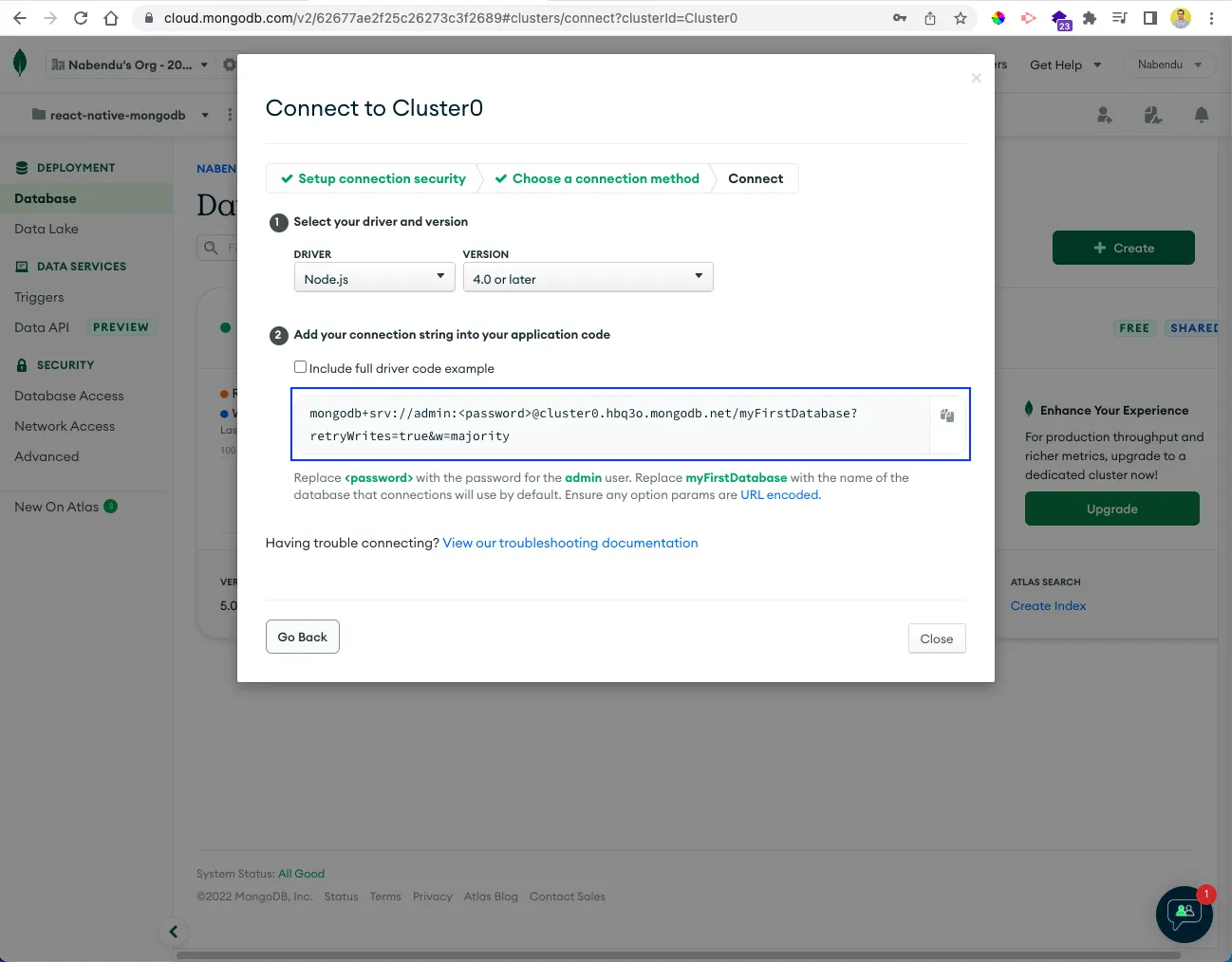Viewport: 1232px width, 962px height.
Task: Open the browser extensions puzzle icon
Action: [x=1090, y=18]
